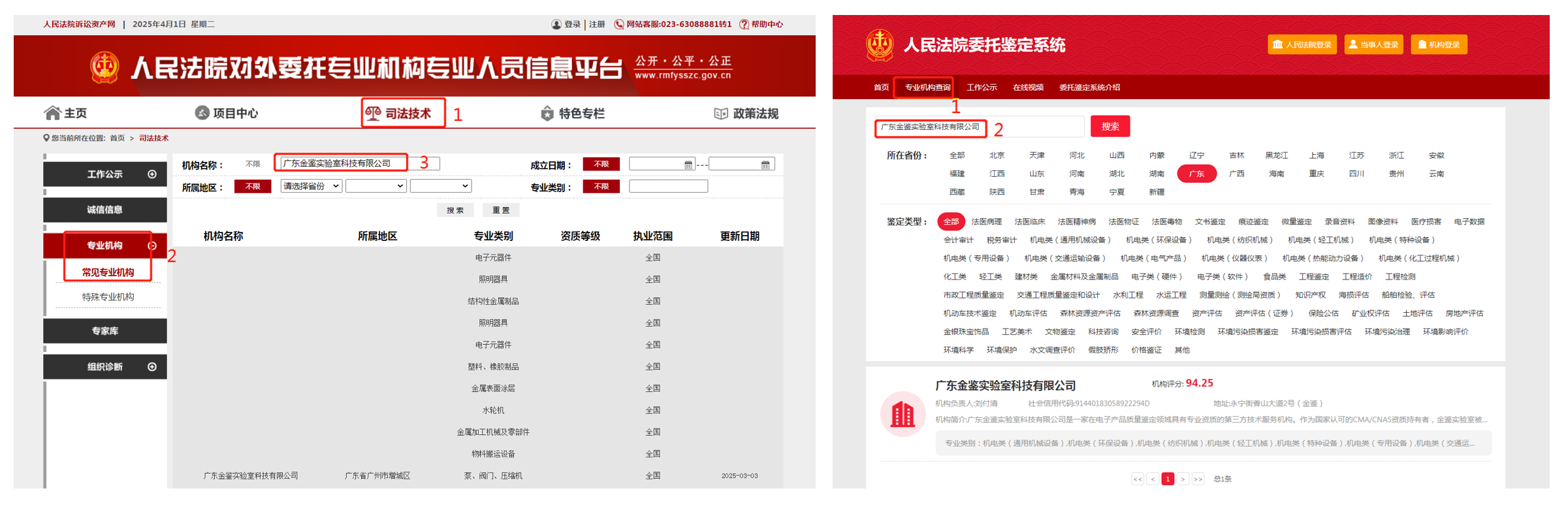1568x512 pixels.
Task: Open the calendar icon in the second 成立日期 field
Action: 765,165
